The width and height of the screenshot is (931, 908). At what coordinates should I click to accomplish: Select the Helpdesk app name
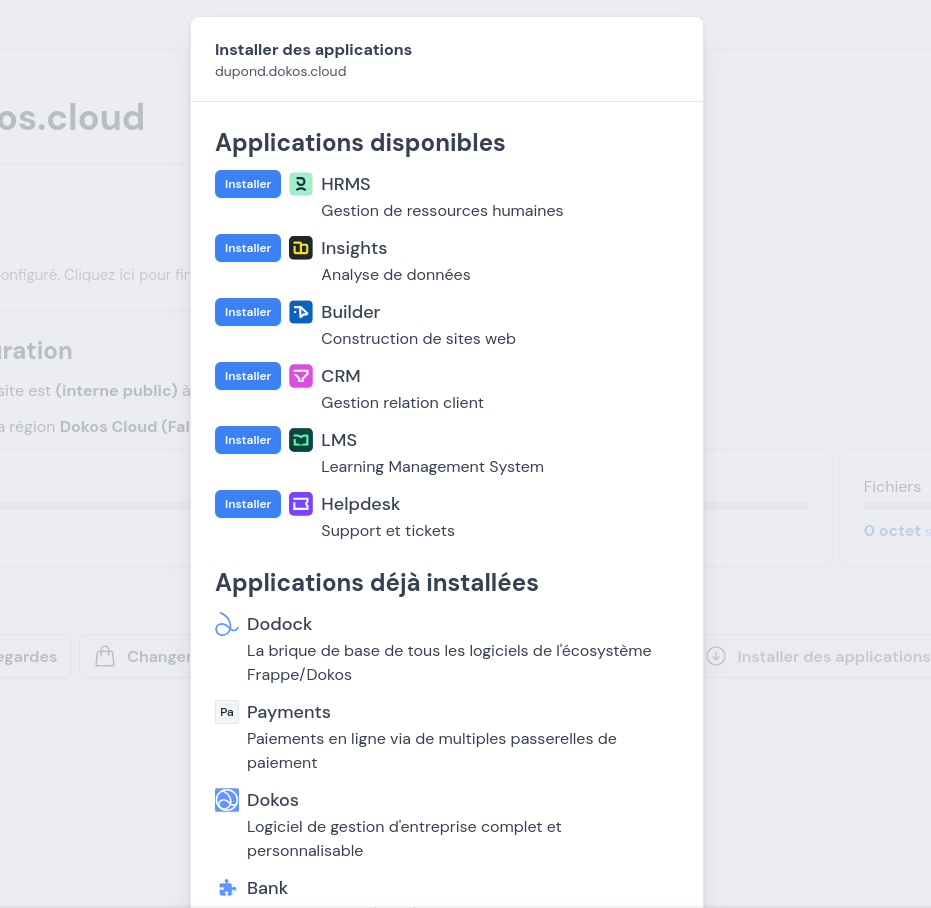tap(360, 504)
